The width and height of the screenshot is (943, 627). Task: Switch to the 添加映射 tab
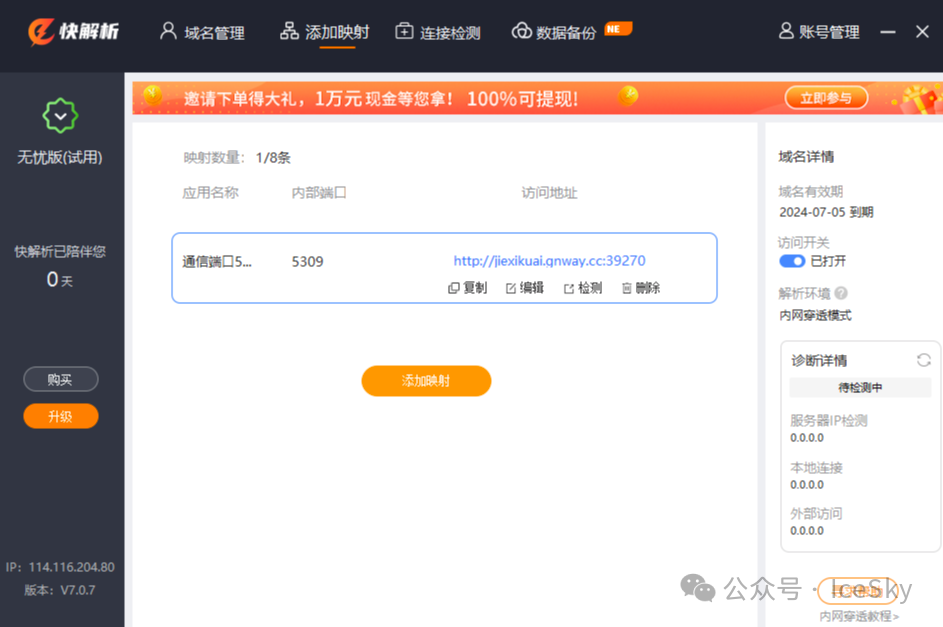pyautogui.click(x=325, y=32)
